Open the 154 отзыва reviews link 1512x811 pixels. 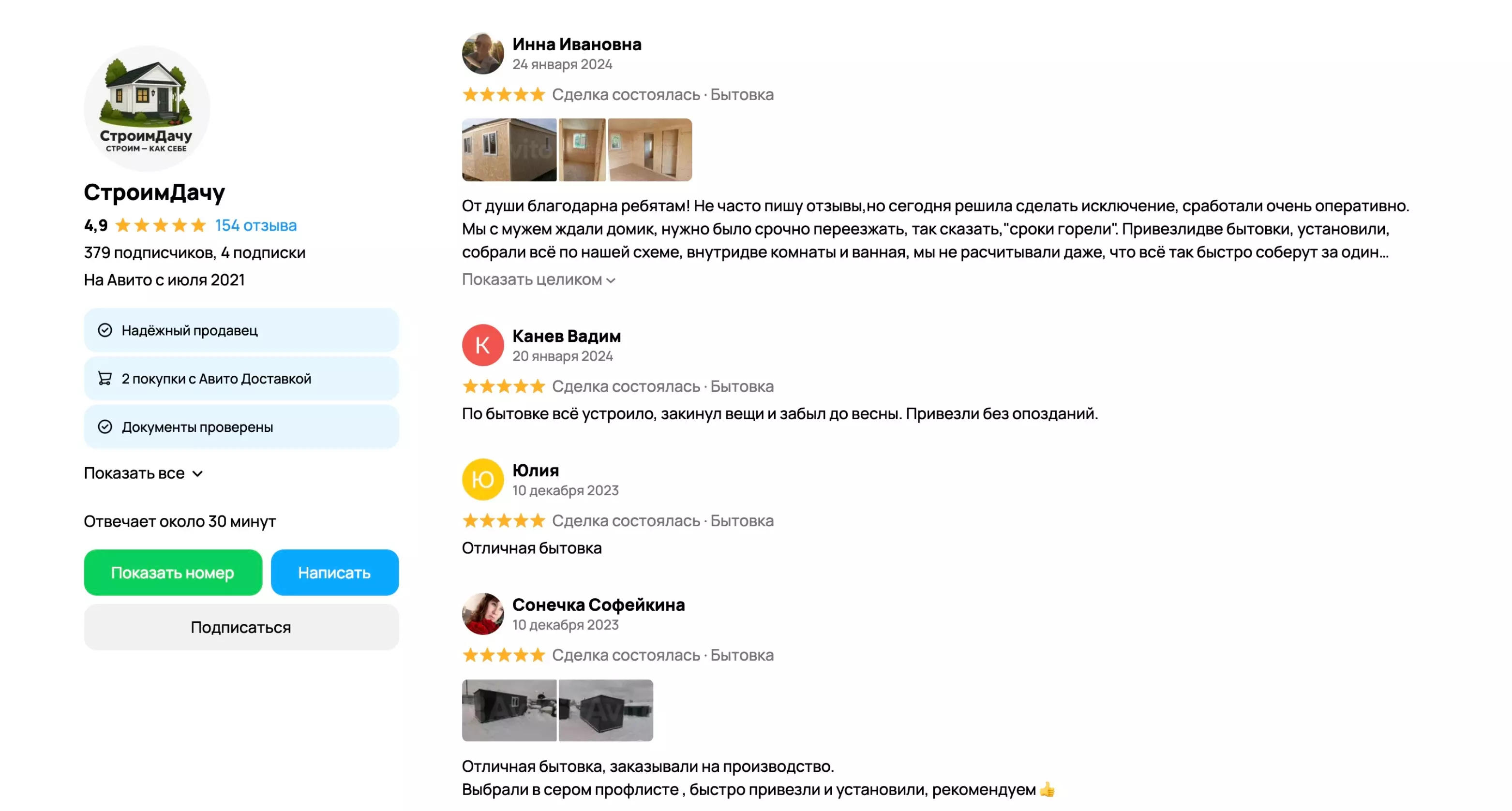pos(256,225)
